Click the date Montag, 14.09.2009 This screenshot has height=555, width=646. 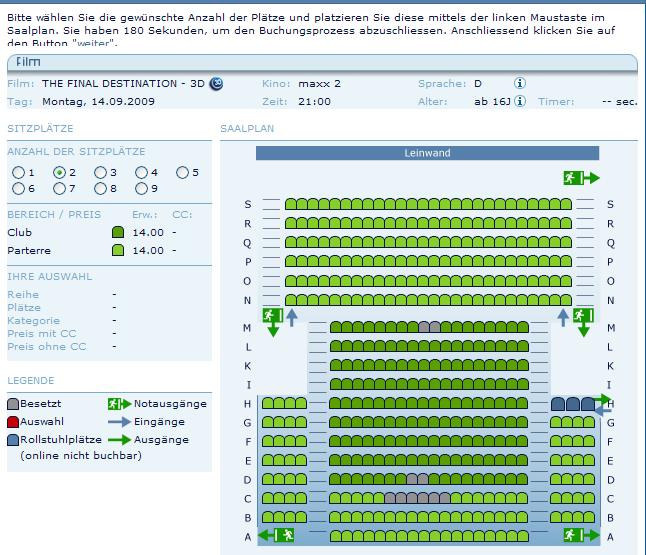(98, 102)
